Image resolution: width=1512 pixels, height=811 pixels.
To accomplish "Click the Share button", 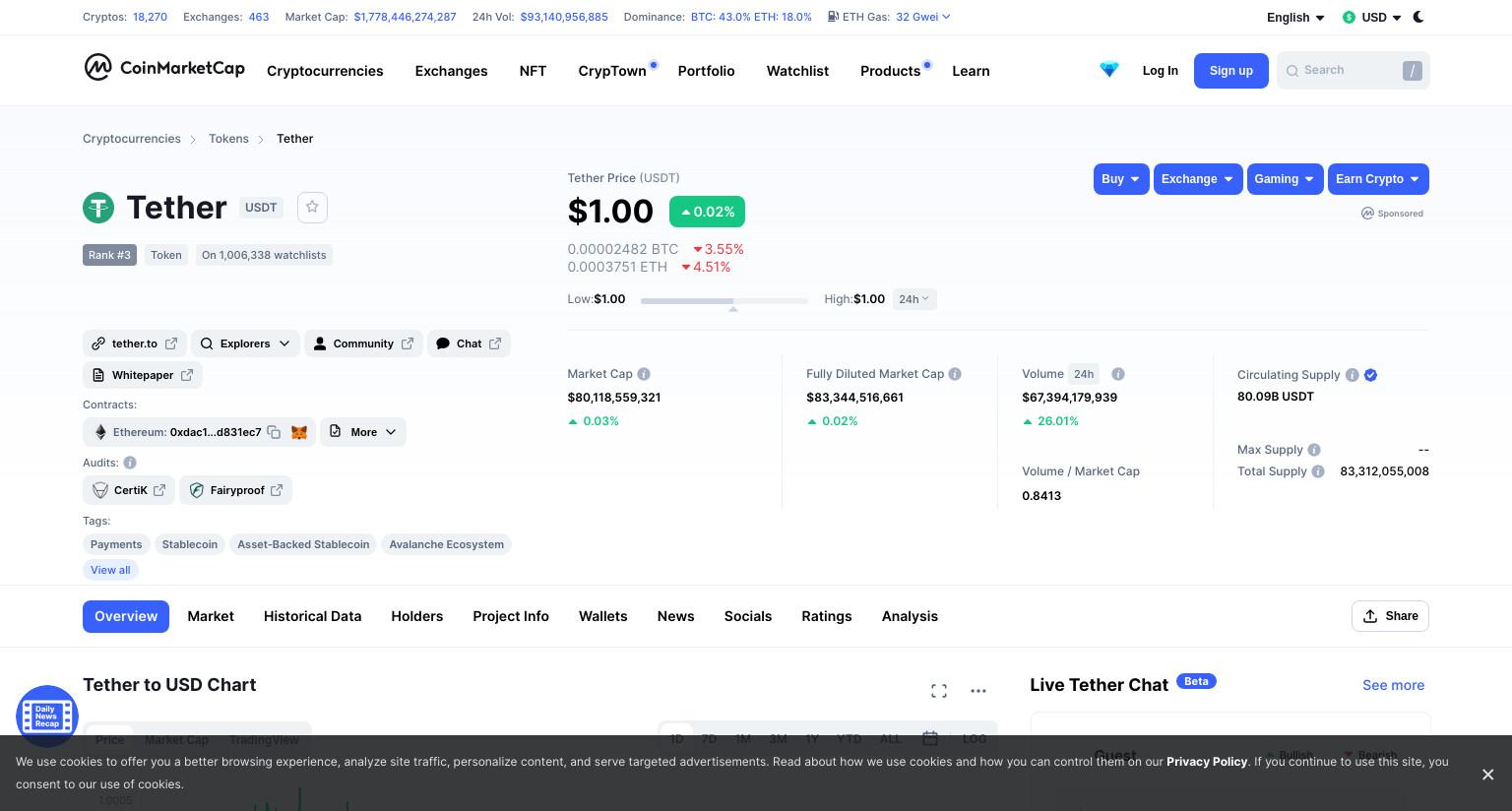I will pos(1390,616).
